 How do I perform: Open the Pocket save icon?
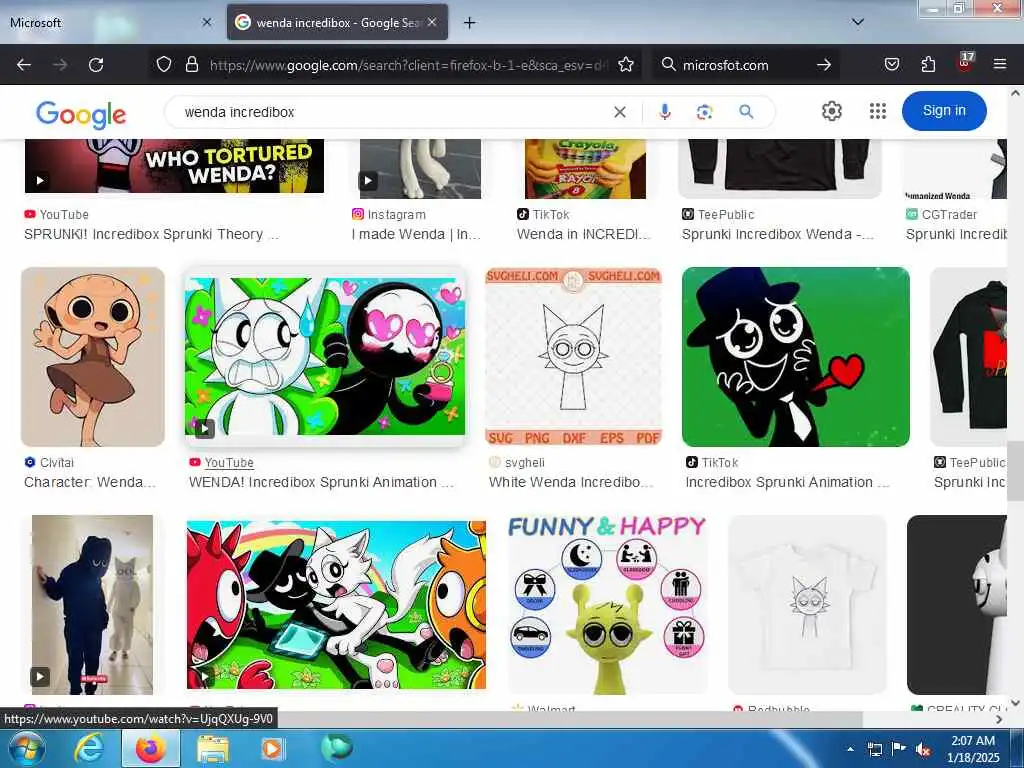coord(891,65)
